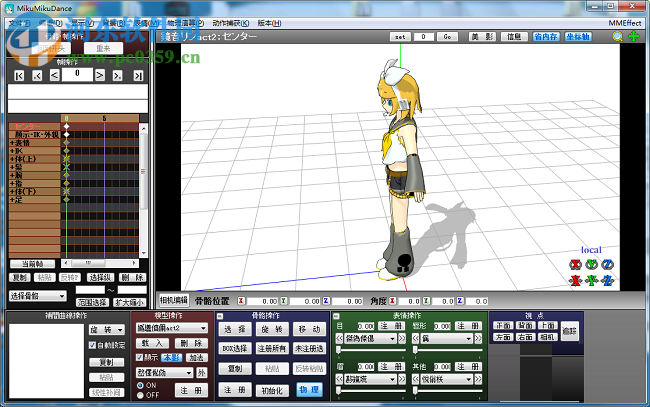Next 其他 morph arrow
Screen dimensions: 650x407
tap(478, 379)
